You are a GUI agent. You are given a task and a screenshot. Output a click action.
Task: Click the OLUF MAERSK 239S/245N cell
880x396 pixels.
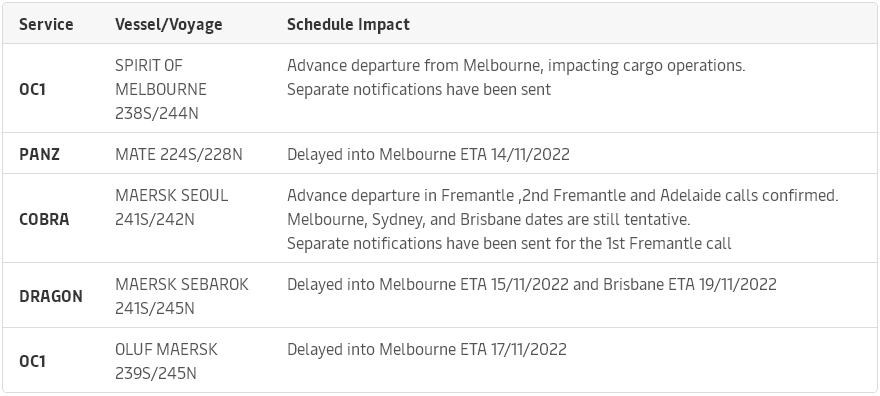point(166,361)
